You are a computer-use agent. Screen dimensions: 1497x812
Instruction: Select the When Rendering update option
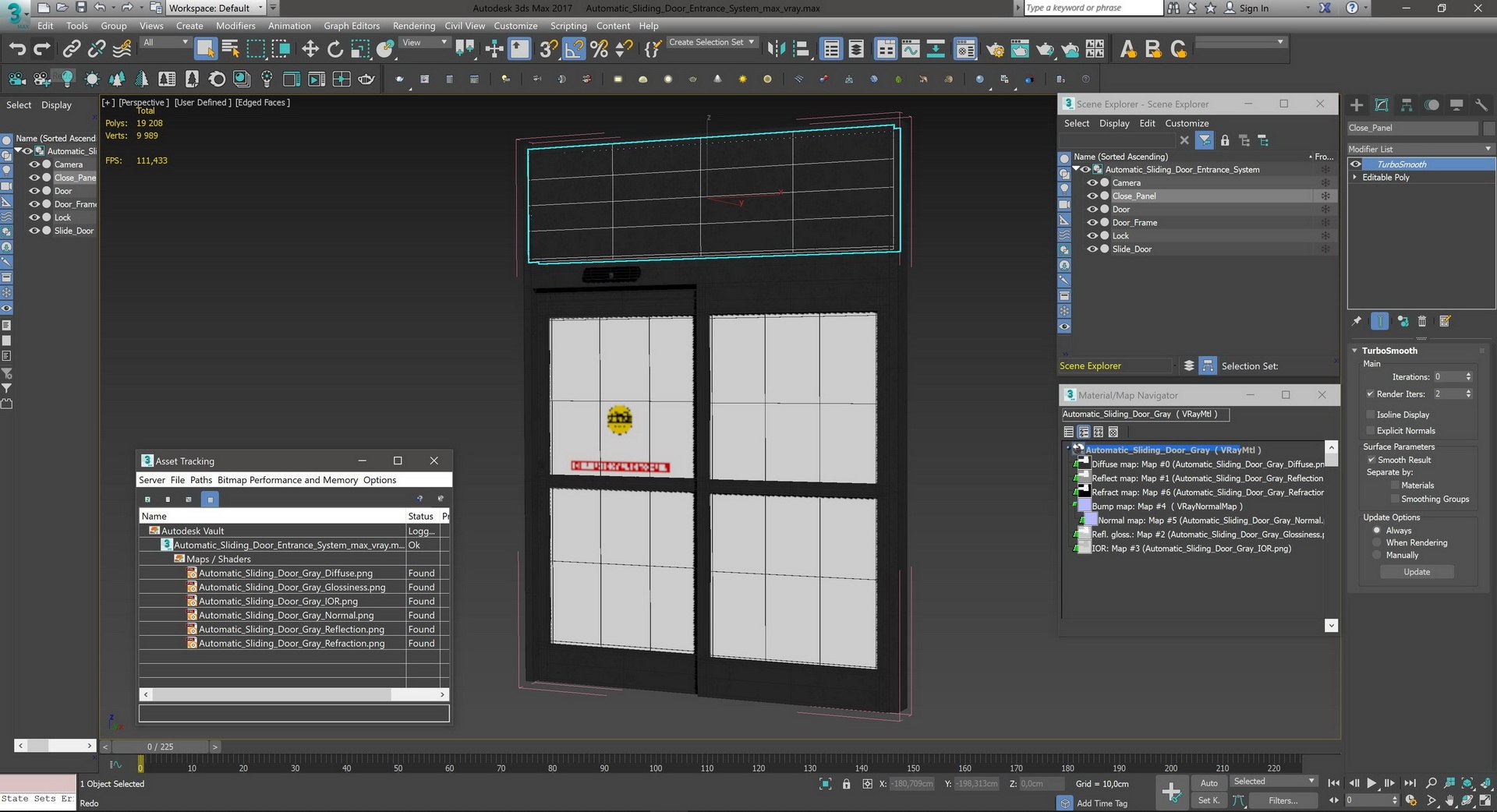tap(1377, 542)
